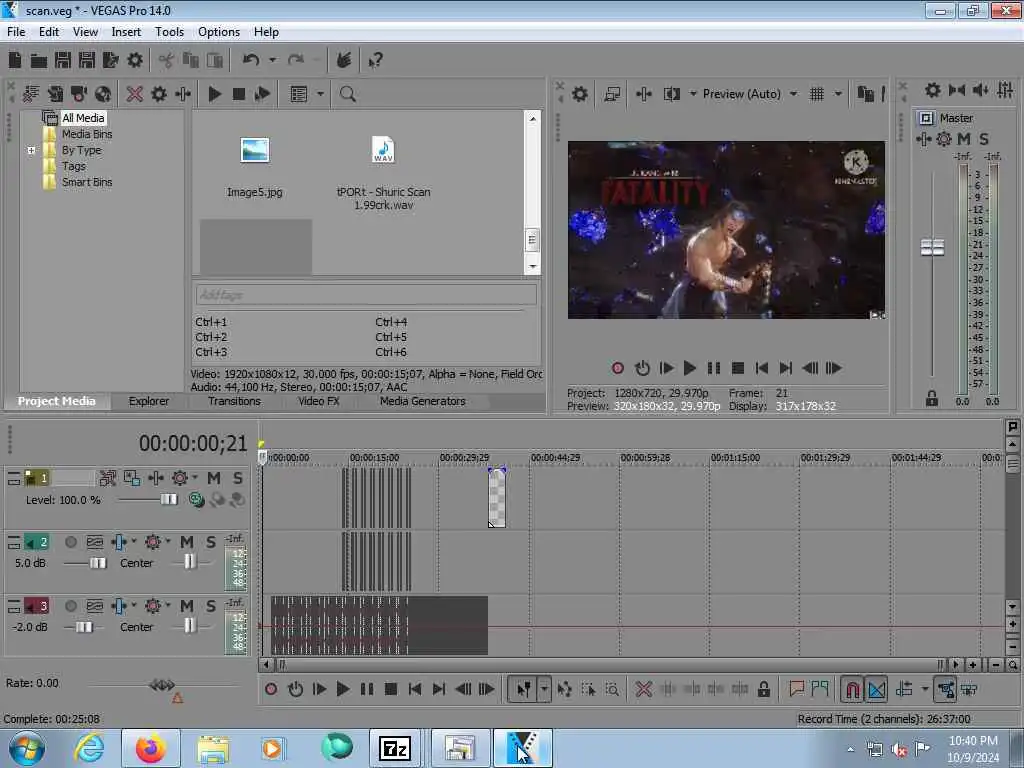Viewport: 1024px width, 768px height.
Task: Open auto ripple dropdown arrow
Action: point(925,689)
